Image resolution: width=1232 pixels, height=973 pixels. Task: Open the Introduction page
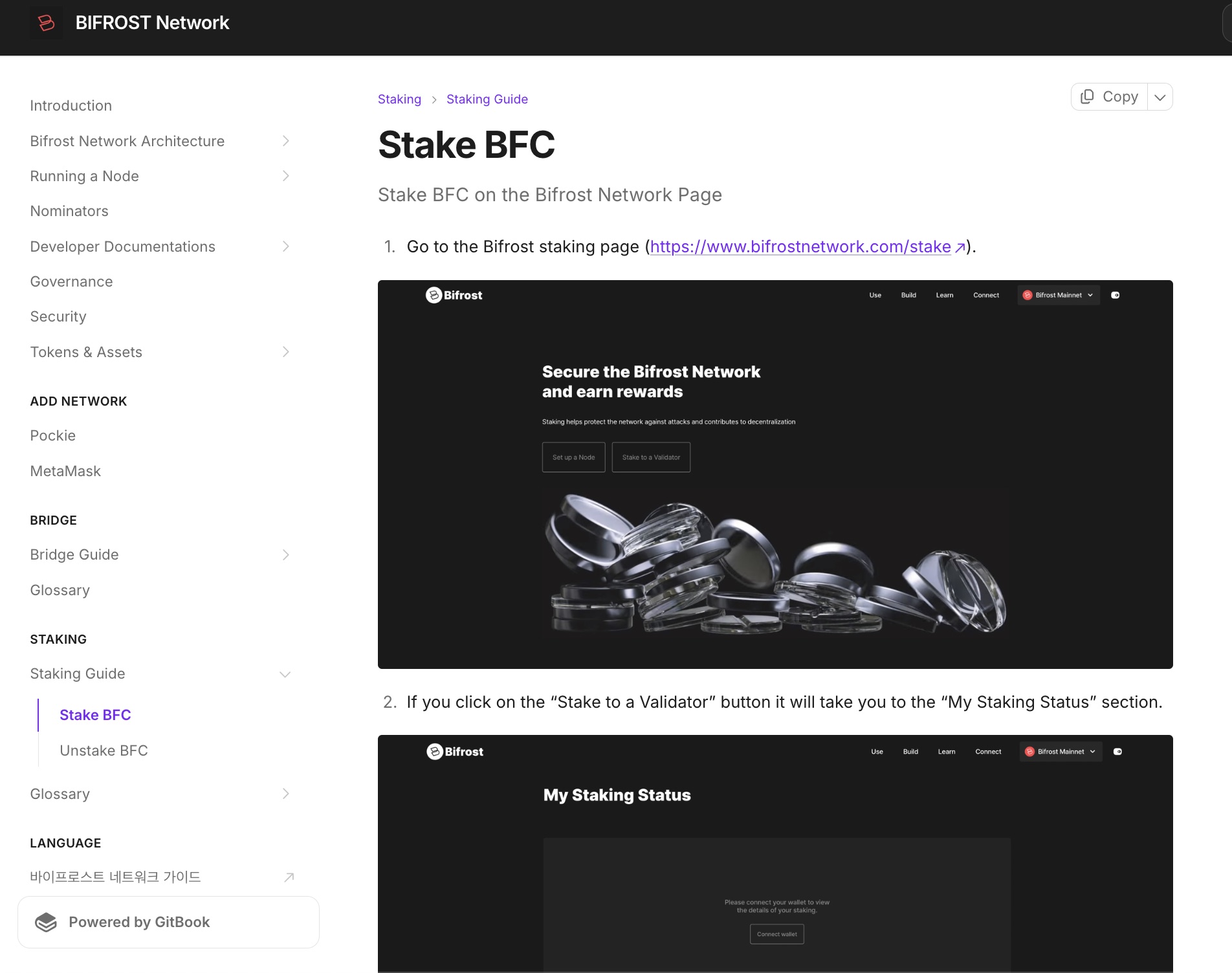tap(71, 105)
